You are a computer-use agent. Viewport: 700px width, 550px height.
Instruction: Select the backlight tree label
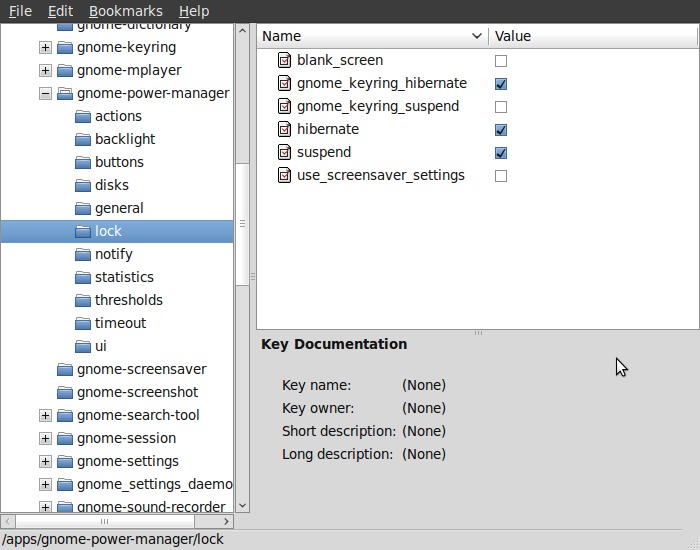[125, 139]
